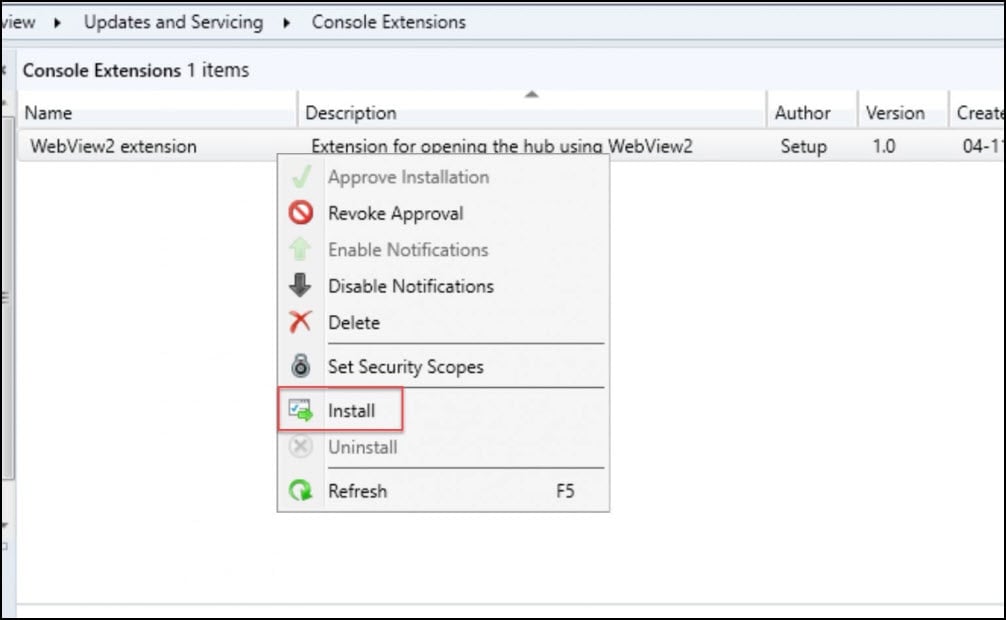Choose Enable Notifications menu entry
The height and width of the screenshot is (620, 1006).
pyautogui.click(x=443, y=250)
